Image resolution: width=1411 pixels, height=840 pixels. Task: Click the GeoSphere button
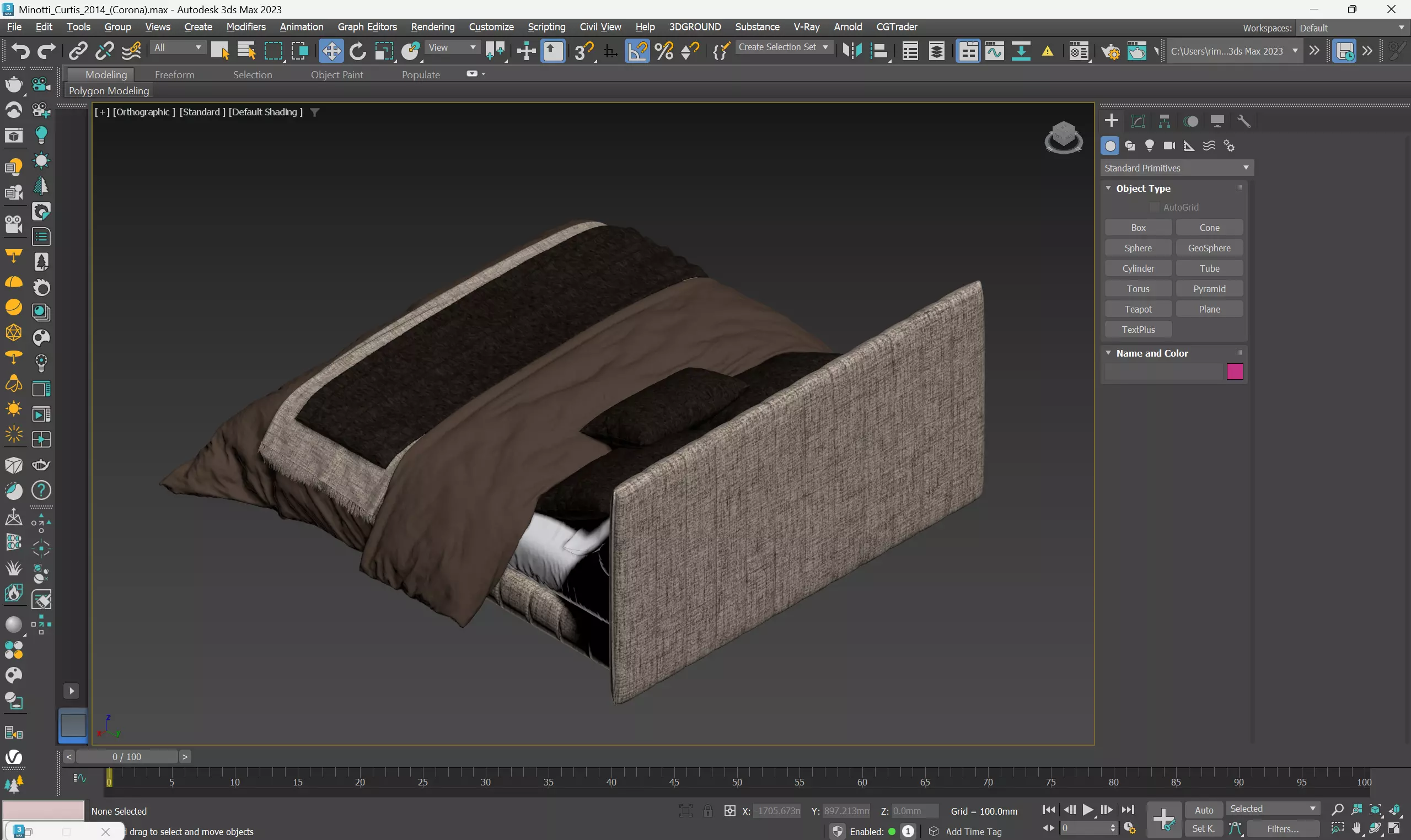pyautogui.click(x=1209, y=248)
